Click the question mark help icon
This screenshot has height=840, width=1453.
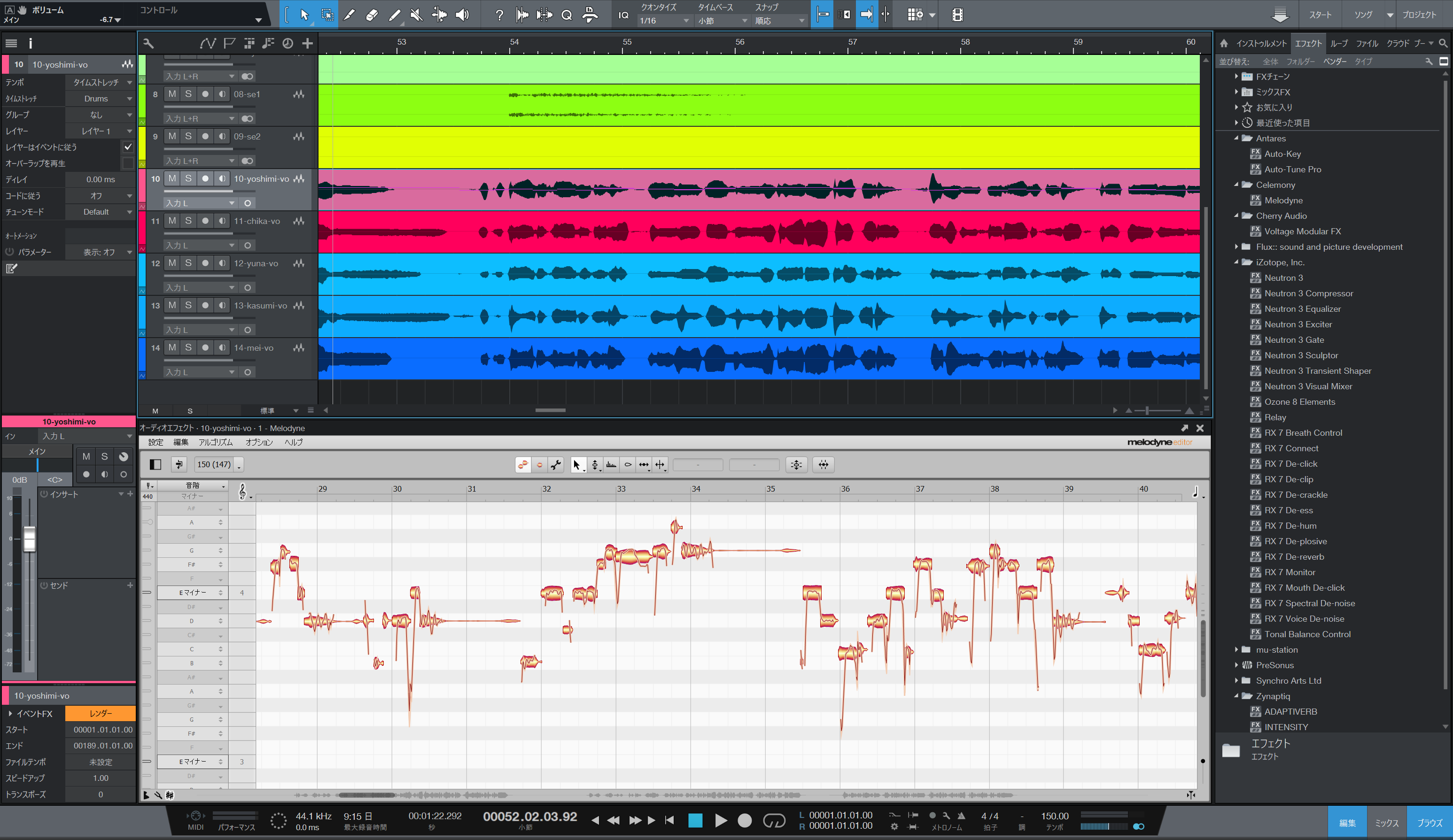pyautogui.click(x=499, y=15)
